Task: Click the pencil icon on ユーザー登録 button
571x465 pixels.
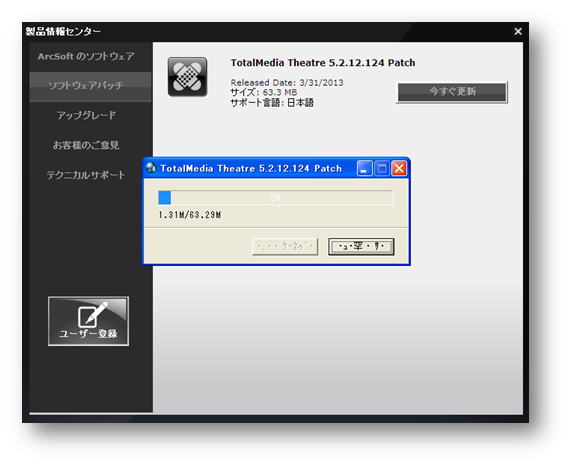Action: click(92, 314)
